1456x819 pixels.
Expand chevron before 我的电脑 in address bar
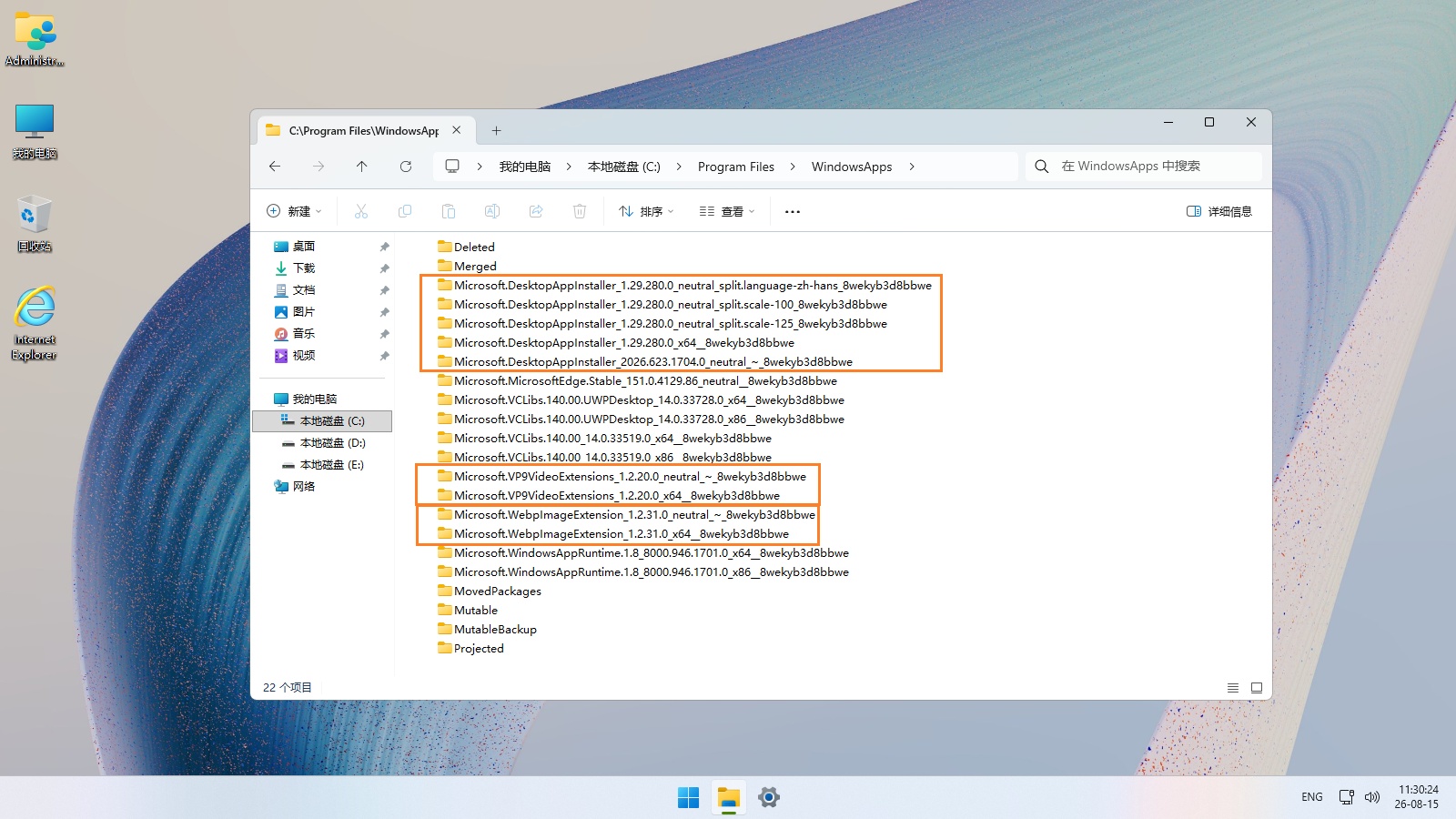coord(480,167)
